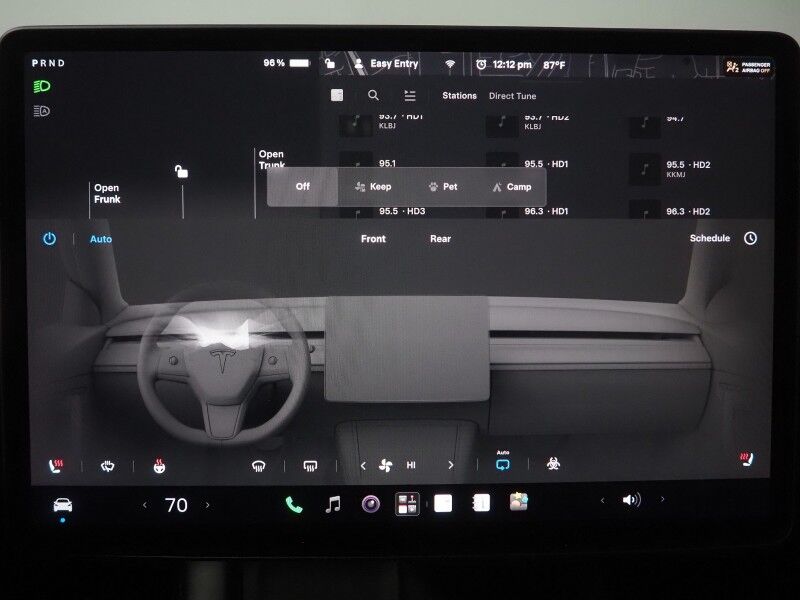Tap the volume speaker icon
800x600 pixels.
(632, 500)
